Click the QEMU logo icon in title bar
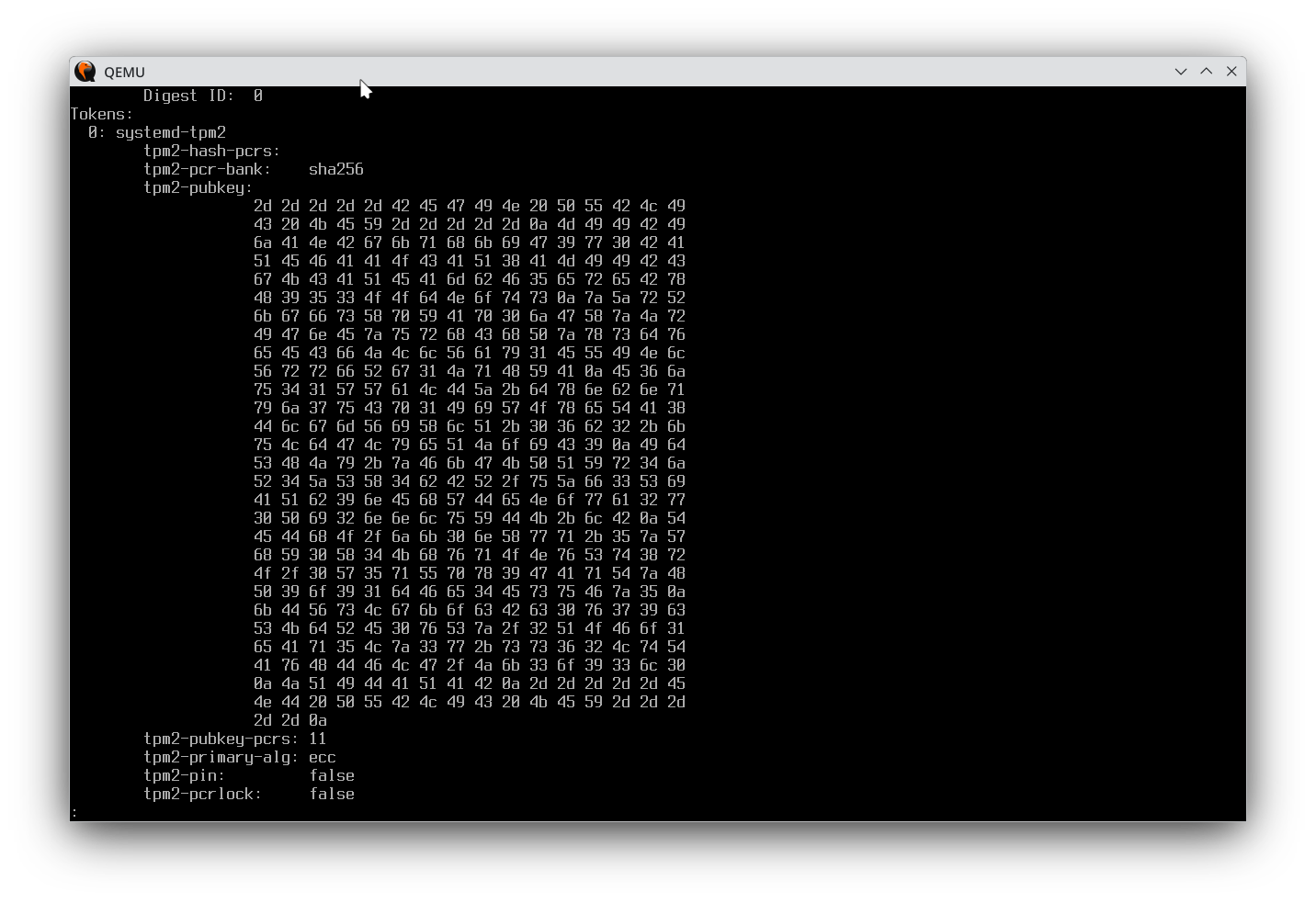Image resolution: width=1316 pixels, height=903 pixels. pyautogui.click(x=85, y=72)
